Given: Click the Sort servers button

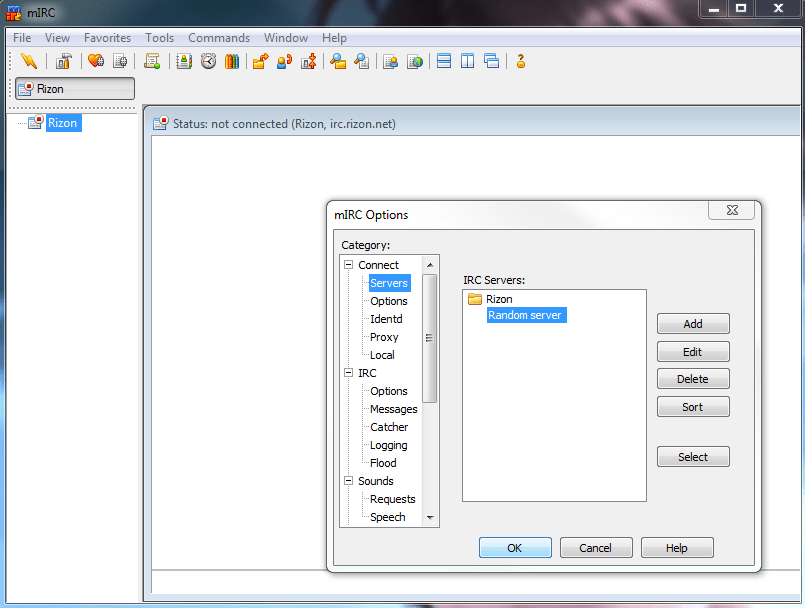Looking at the screenshot, I should pos(693,407).
